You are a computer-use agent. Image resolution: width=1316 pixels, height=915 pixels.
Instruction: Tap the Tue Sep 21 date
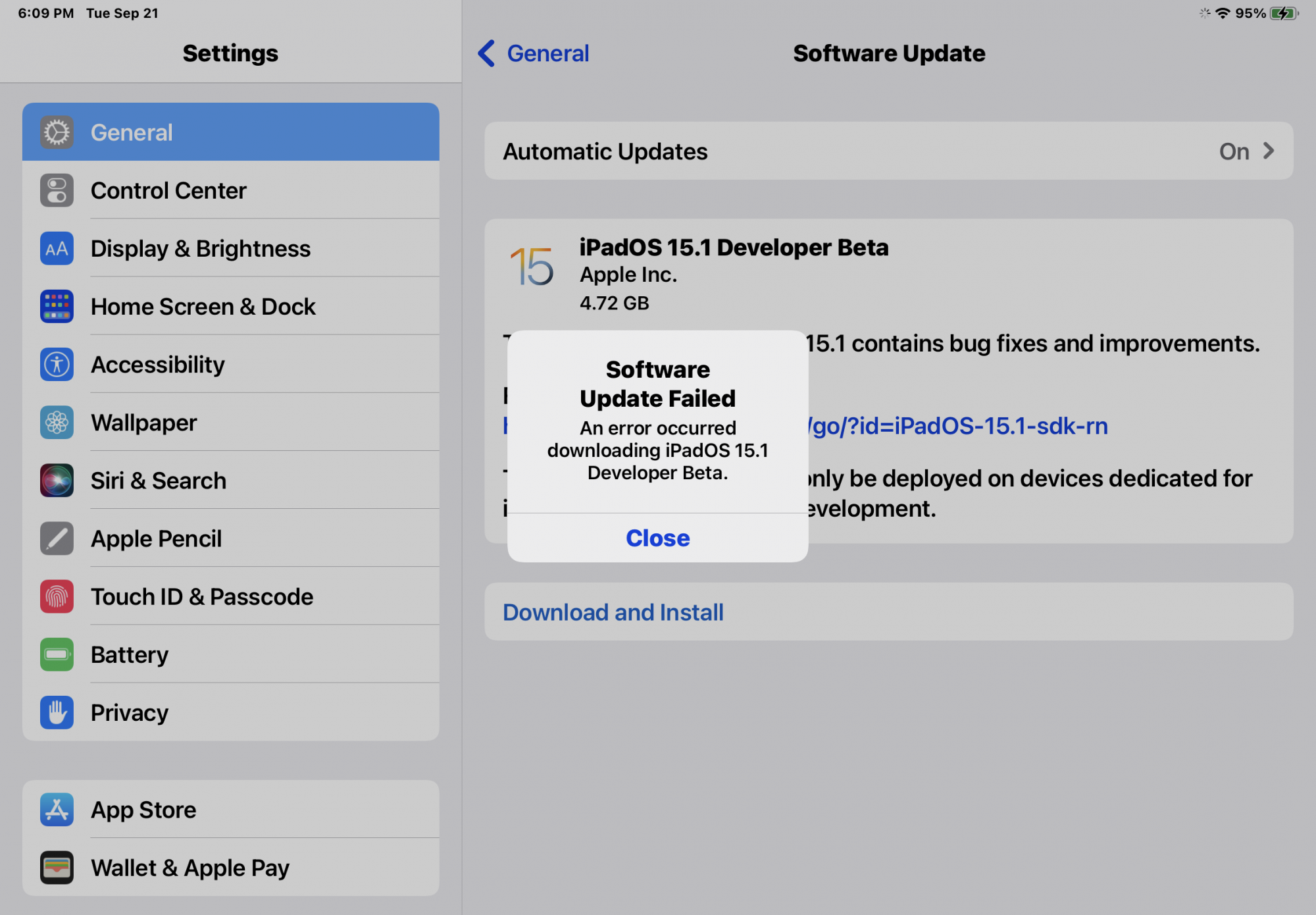[x=122, y=13]
